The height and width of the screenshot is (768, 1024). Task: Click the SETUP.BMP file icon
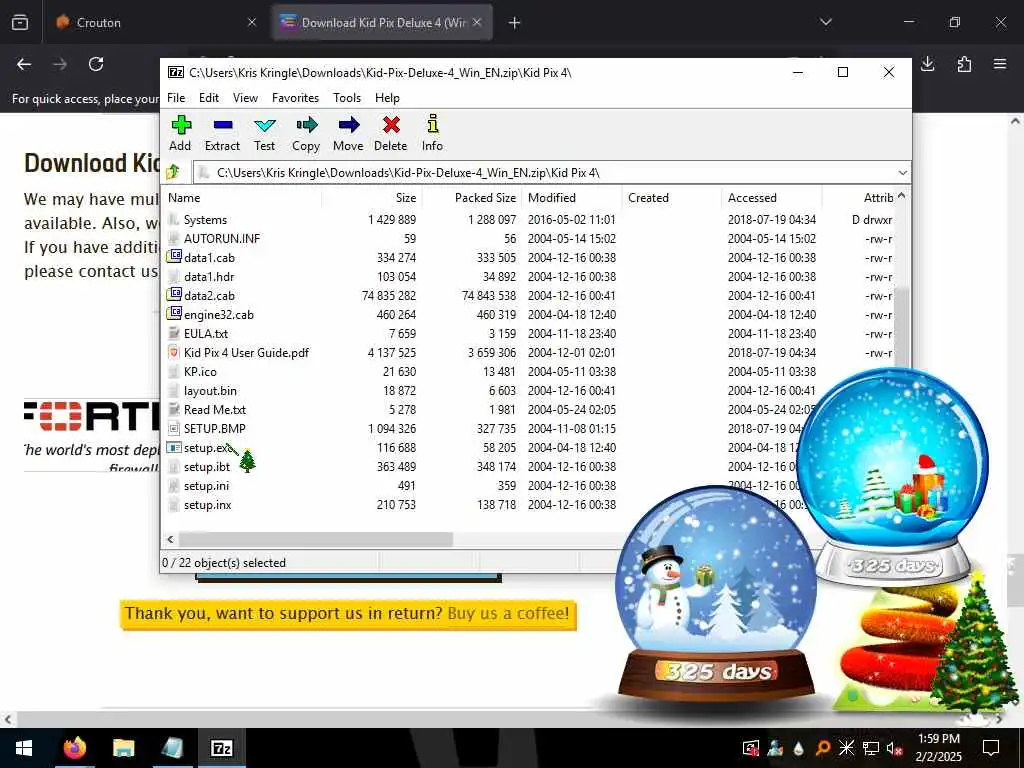174,428
